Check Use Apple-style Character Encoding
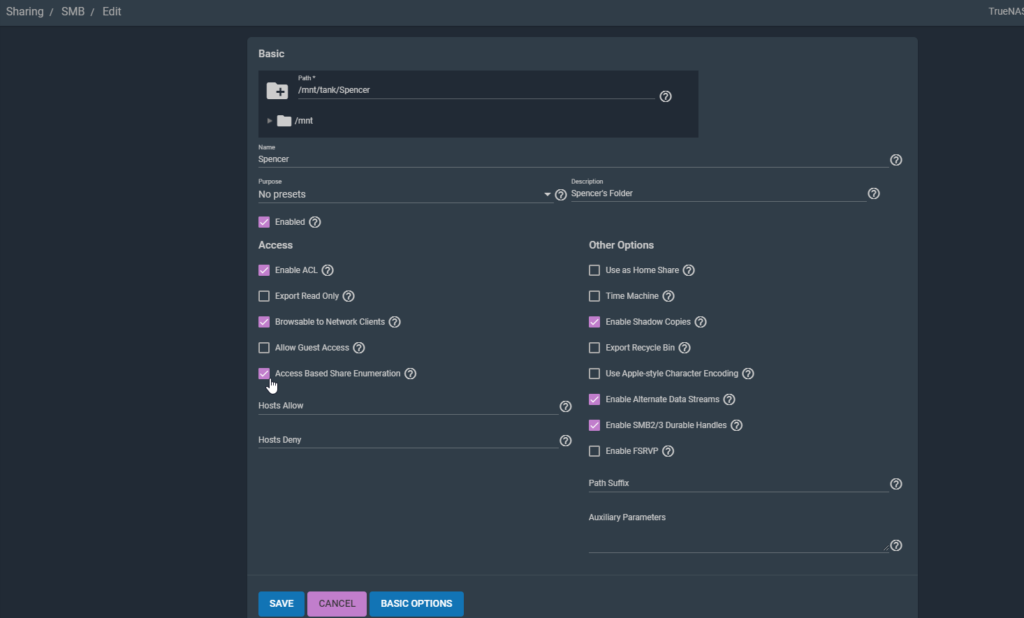 [x=594, y=374]
